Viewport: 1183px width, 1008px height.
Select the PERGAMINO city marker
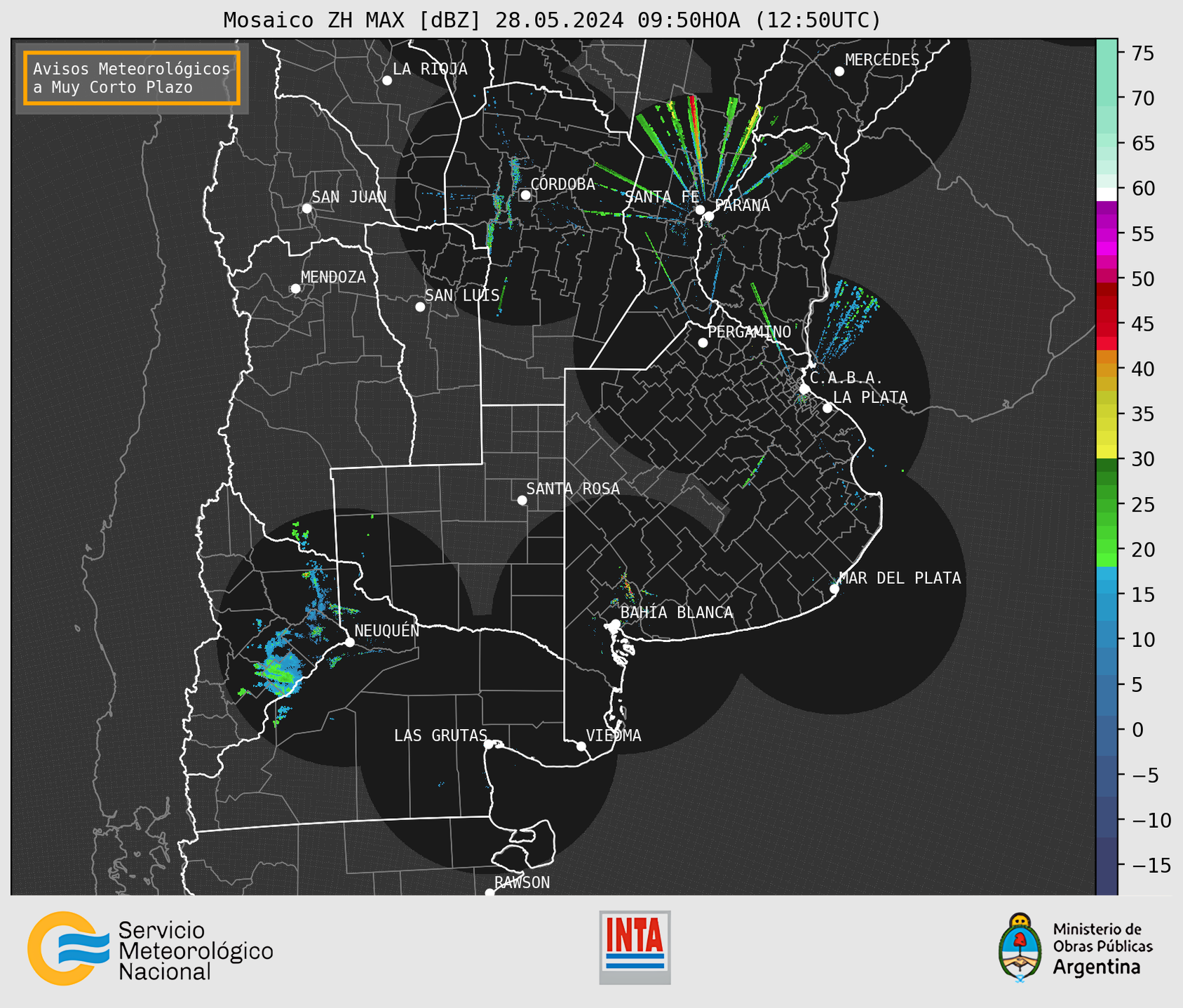(x=703, y=343)
